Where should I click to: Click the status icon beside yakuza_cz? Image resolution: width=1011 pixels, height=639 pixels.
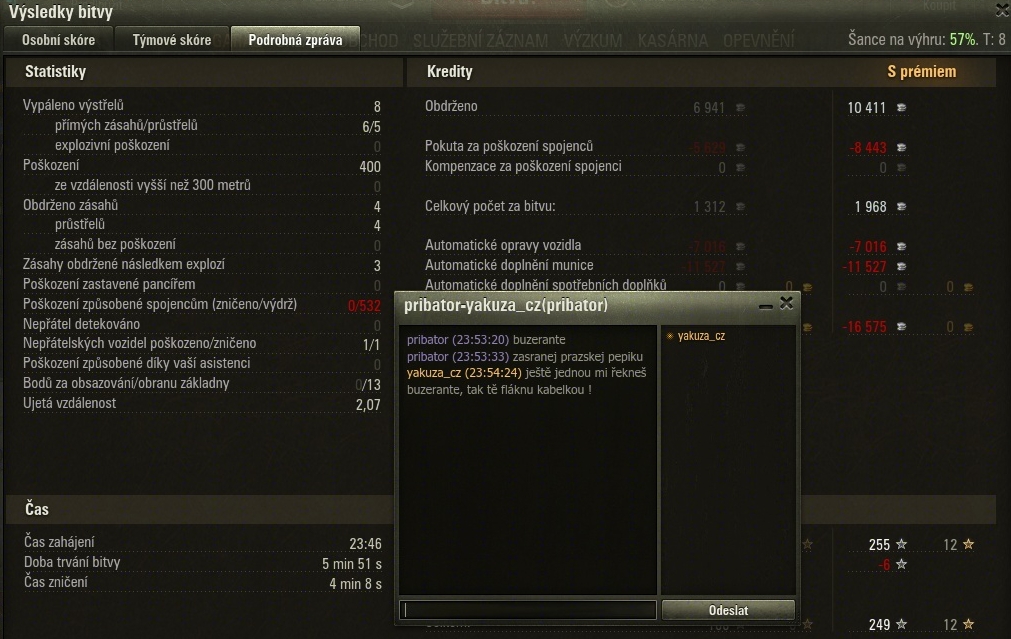click(670, 336)
